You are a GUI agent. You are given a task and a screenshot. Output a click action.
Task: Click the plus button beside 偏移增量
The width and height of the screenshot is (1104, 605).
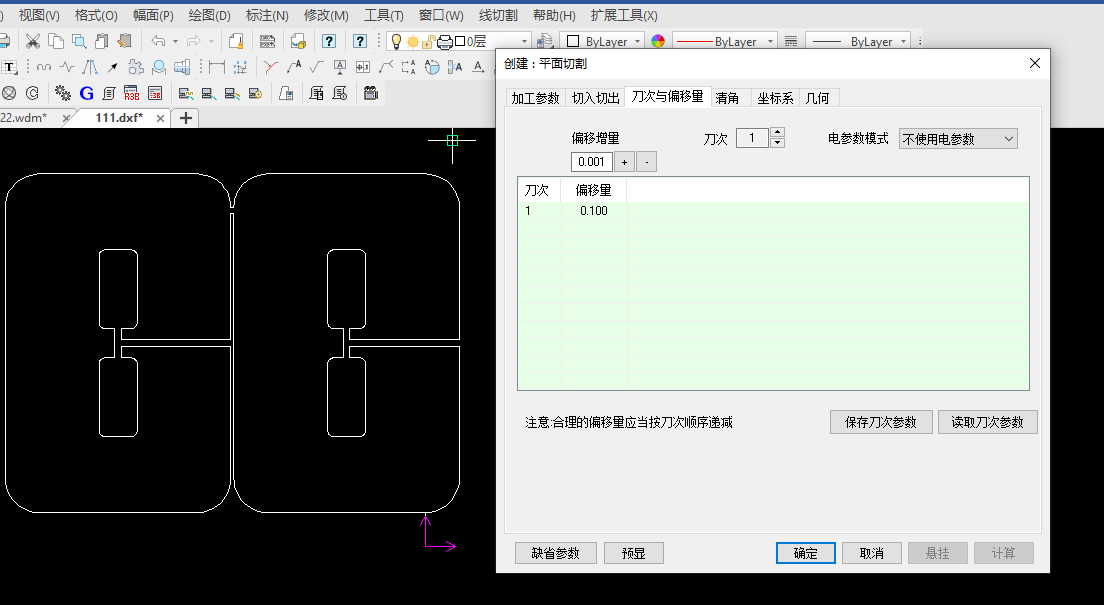point(624,162)
